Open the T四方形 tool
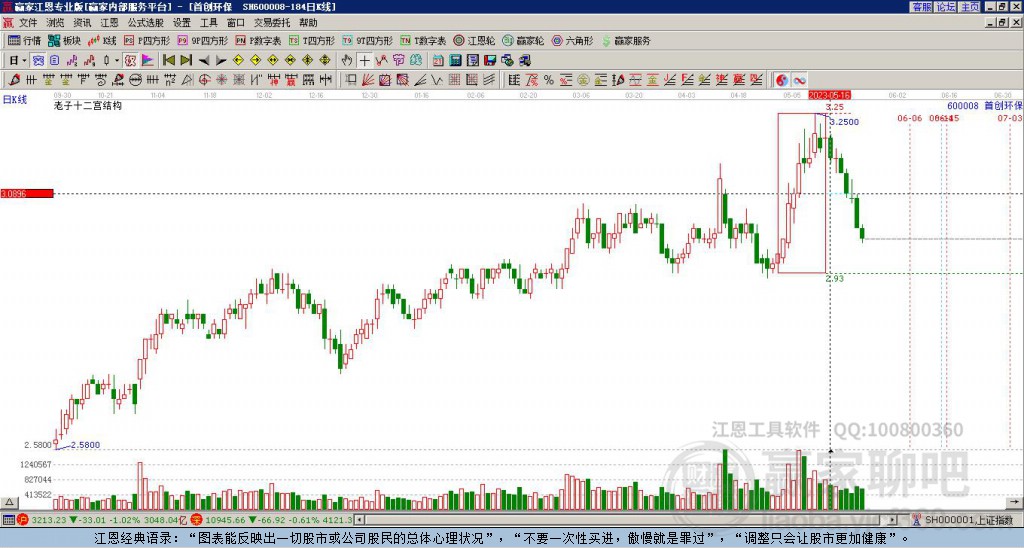This screenshot has width=1024, height=548. (x=312, y=41)
